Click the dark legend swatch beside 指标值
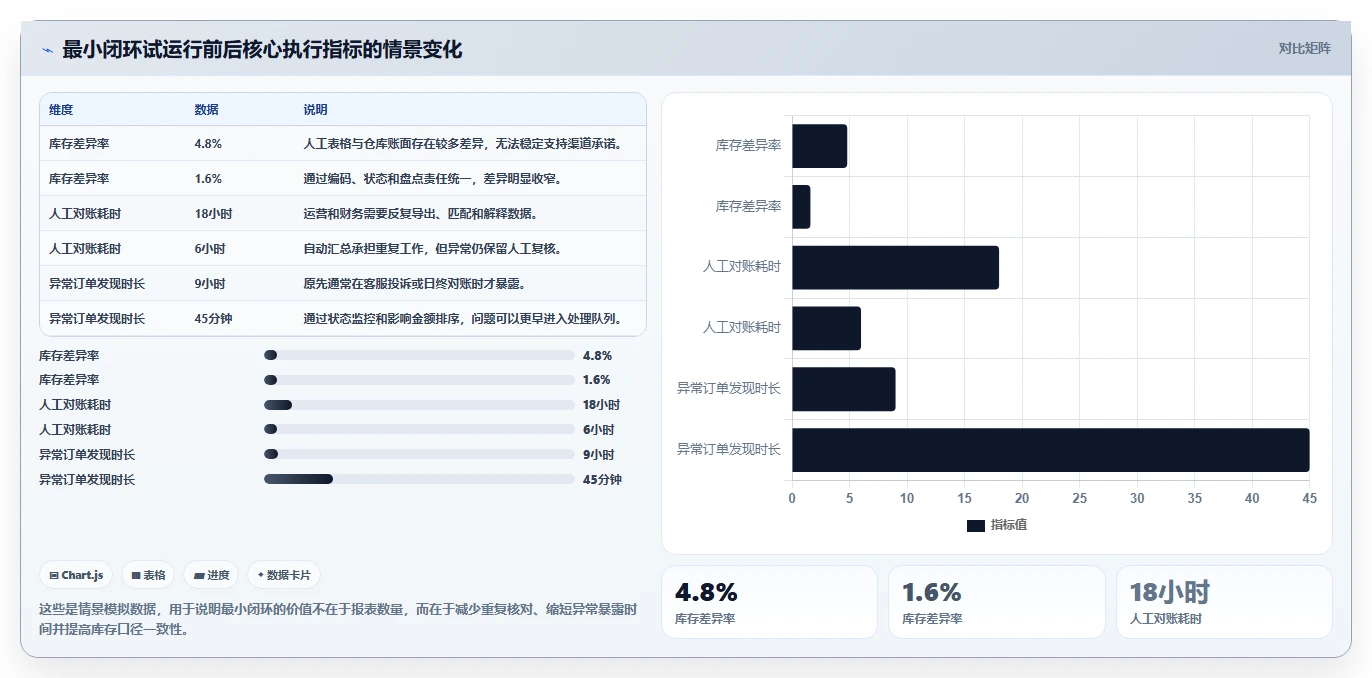Viewport: 1372px width, 678px height. (976, 525)
